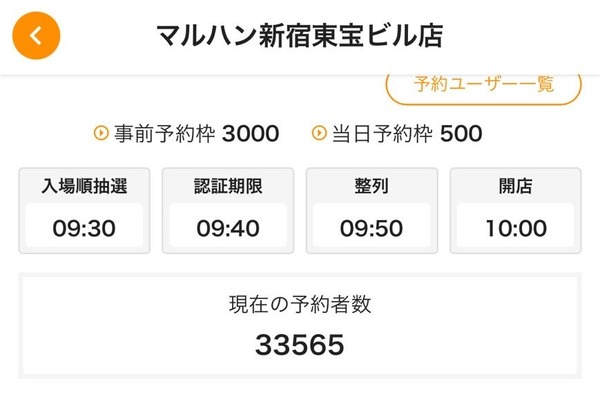Click the arrow icon beside 事前予約枠

click(101, 133)
